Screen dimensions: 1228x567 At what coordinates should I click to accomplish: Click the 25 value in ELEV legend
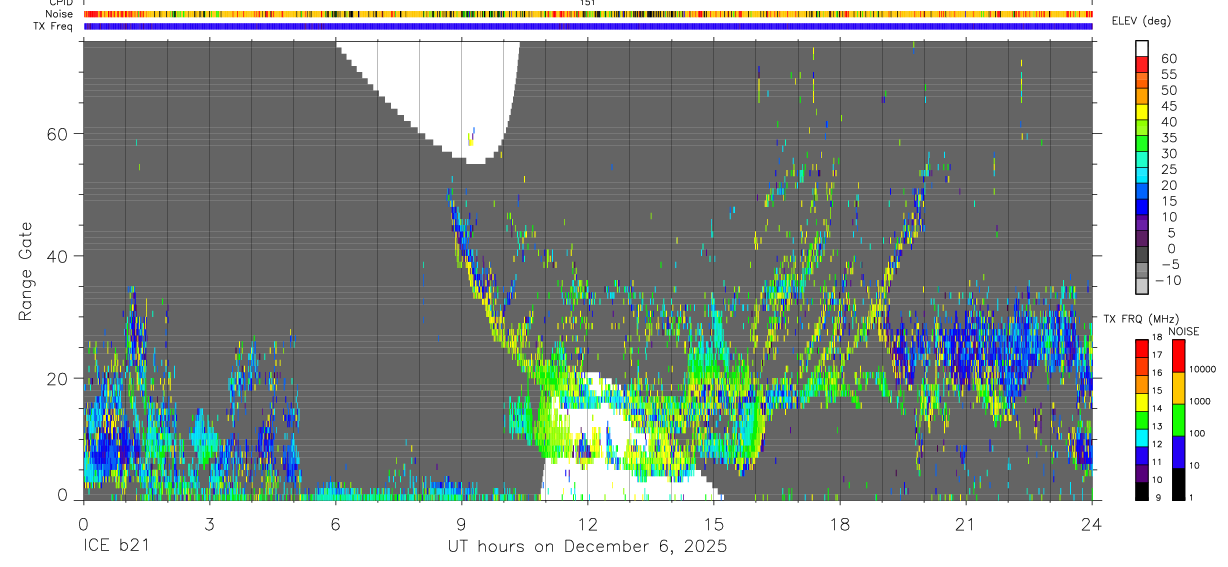(1167, 169)
